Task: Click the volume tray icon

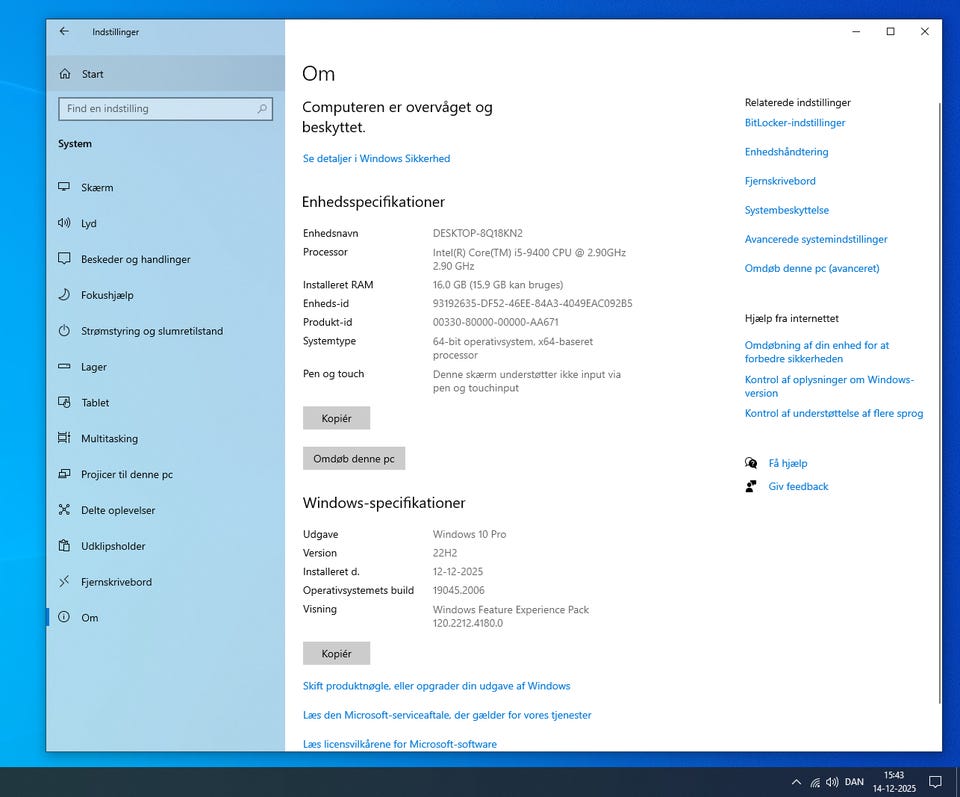Action: (831, 782)
